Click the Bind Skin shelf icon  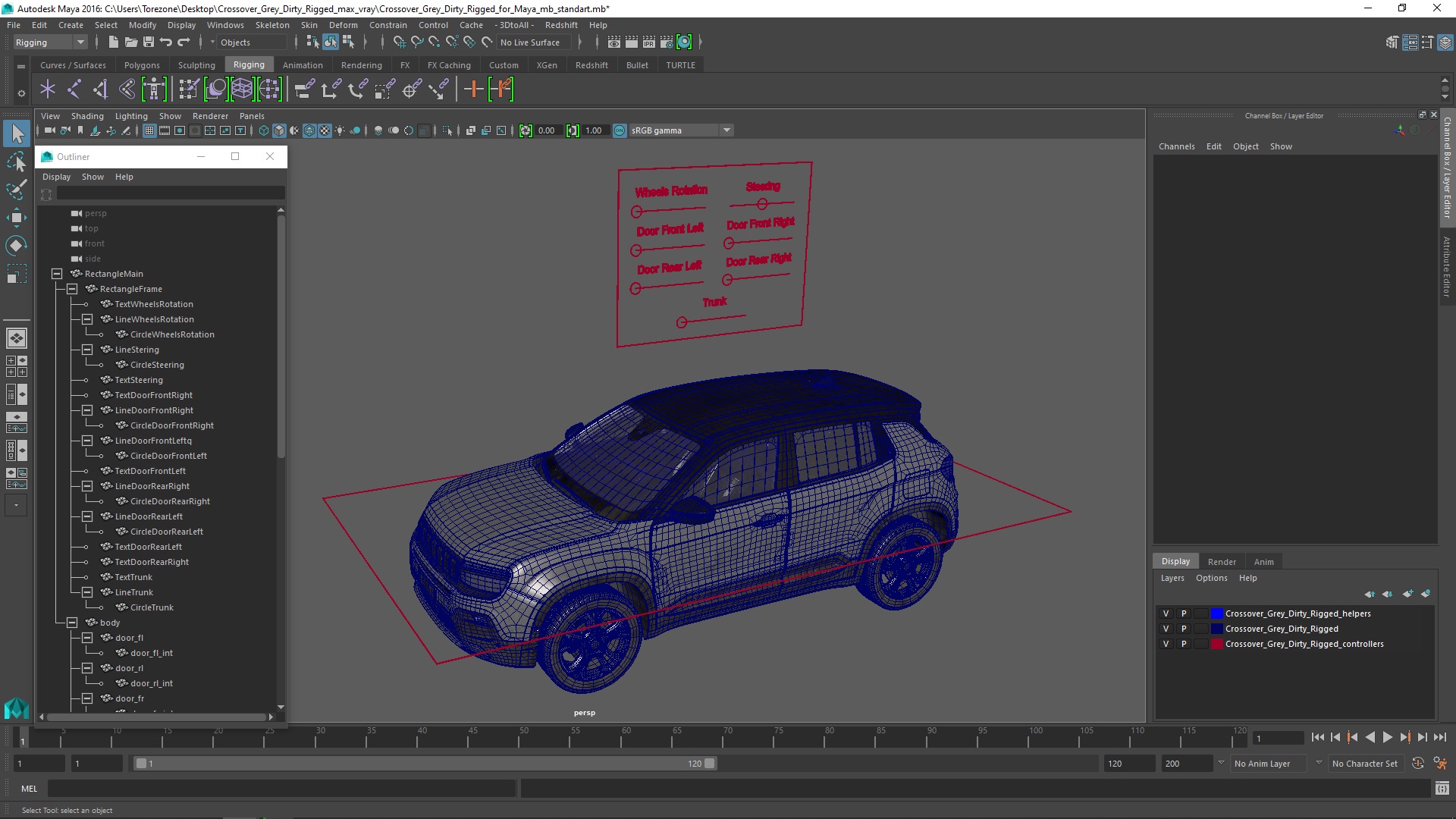click(x=127, y=89)
